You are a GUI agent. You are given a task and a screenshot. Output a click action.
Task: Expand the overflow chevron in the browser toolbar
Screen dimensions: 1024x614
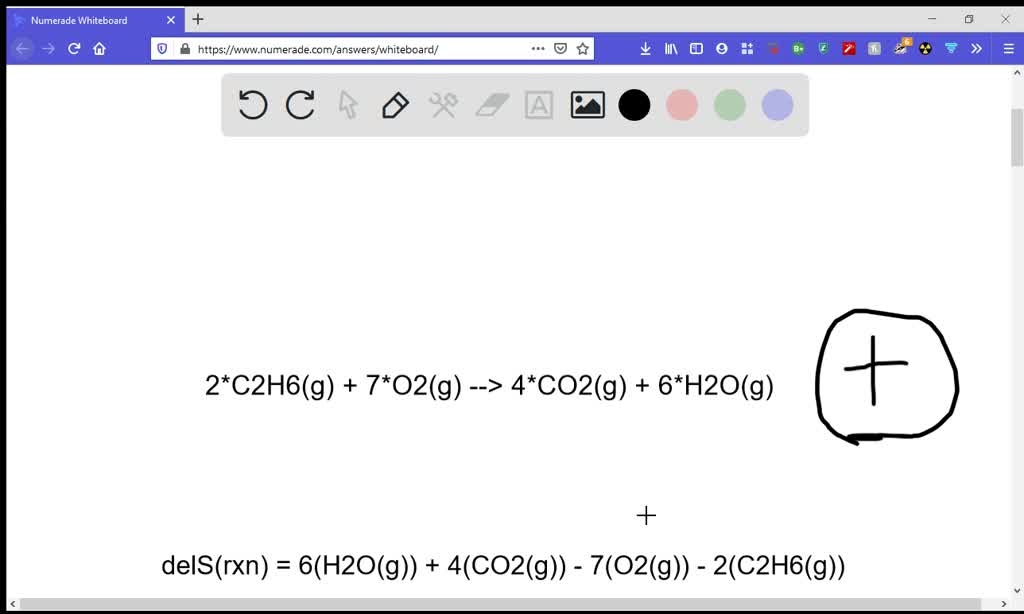click(x=977, y=48)
